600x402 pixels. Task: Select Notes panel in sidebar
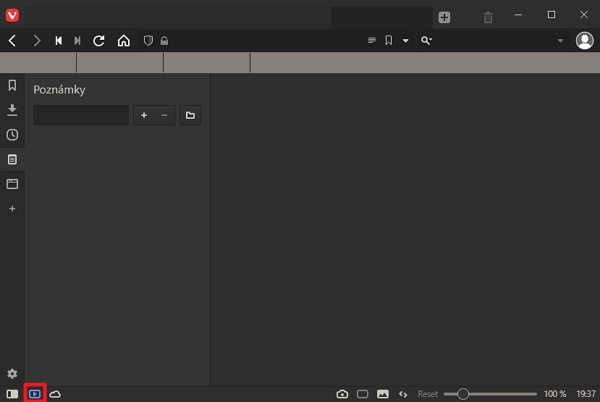12,159
